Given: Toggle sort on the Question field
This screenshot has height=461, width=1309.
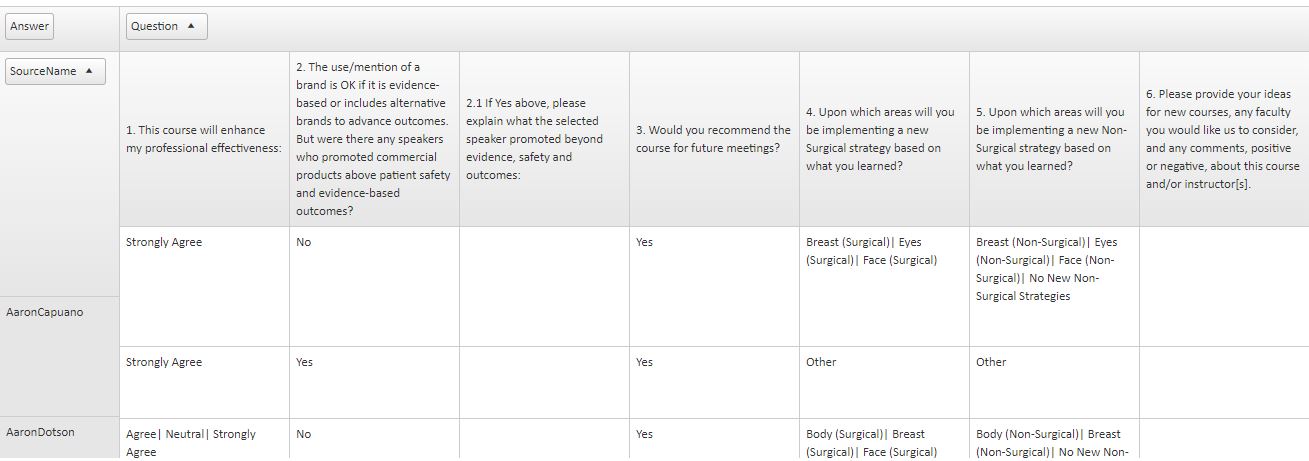Looking at the screenshot, I should click(x=167, y=27).
